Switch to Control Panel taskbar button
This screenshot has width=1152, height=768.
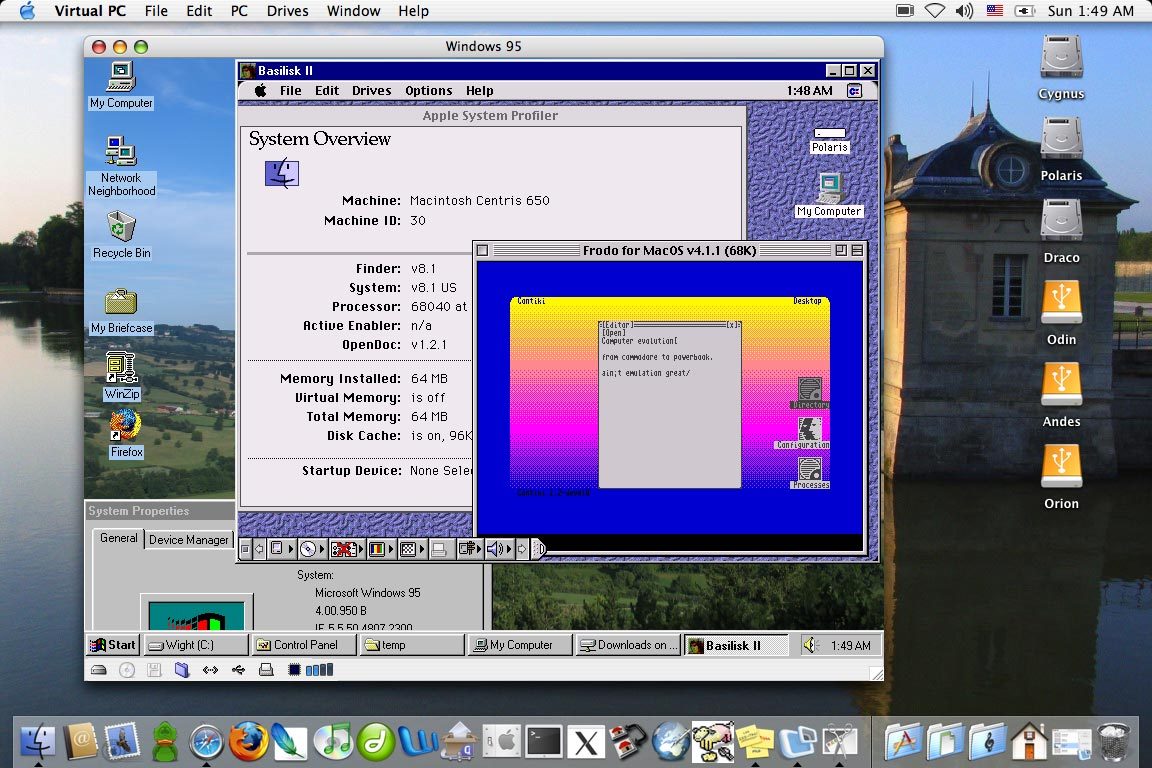303,645
